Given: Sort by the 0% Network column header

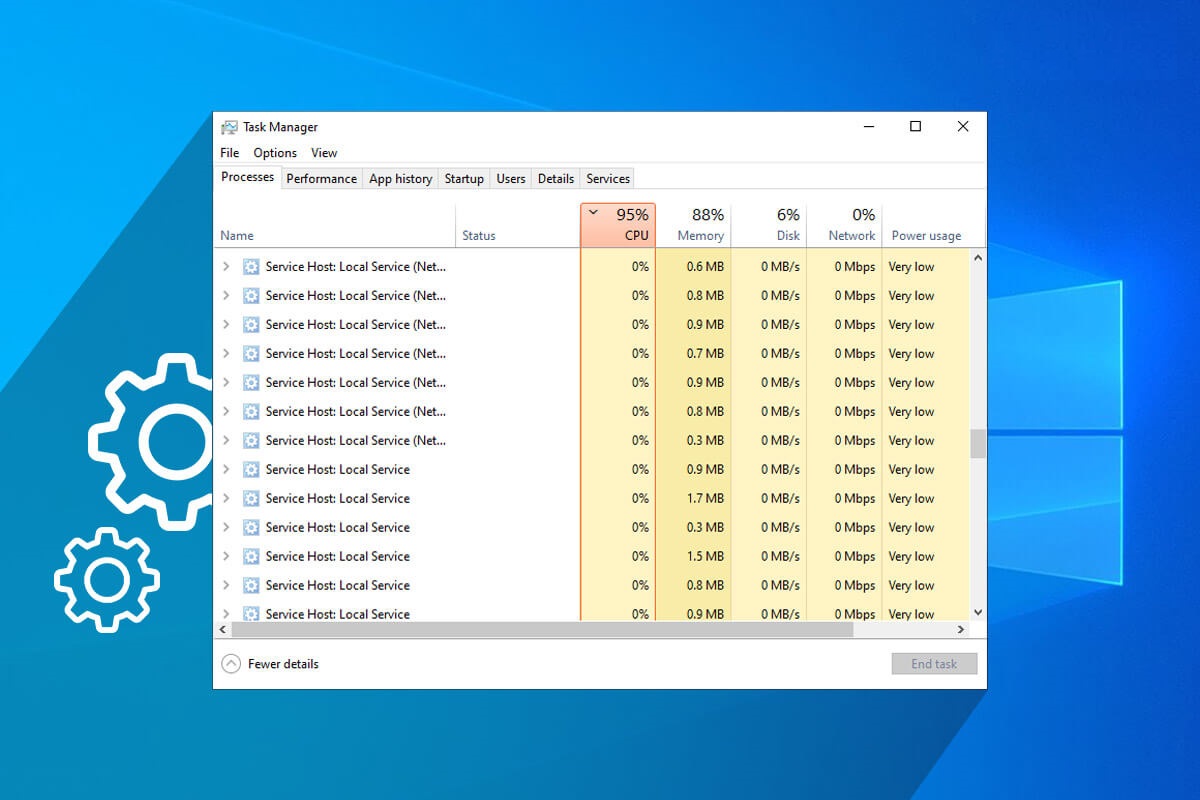Looking at the screenshot, I should click(845, 225).
